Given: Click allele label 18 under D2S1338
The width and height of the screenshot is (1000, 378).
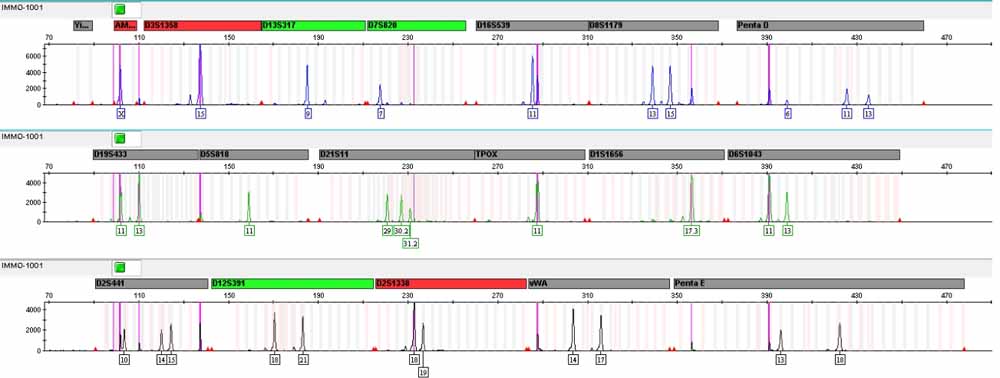Looking at the screenshot, I should (x=415, y=360).
